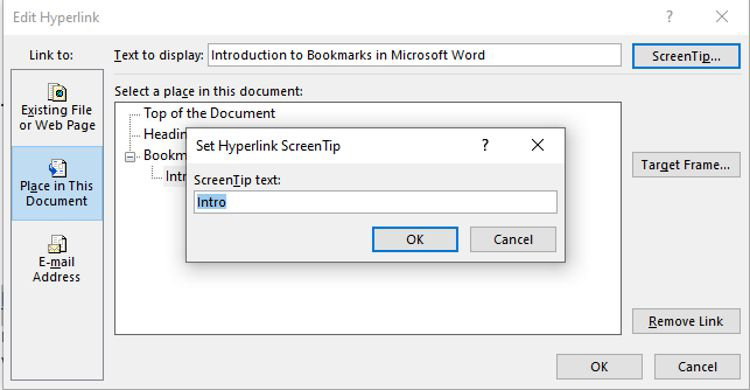Cancel the Edit Hyperlink dialog
The height and width of the screenshot is (390, 750).
(x=697, y=367)
